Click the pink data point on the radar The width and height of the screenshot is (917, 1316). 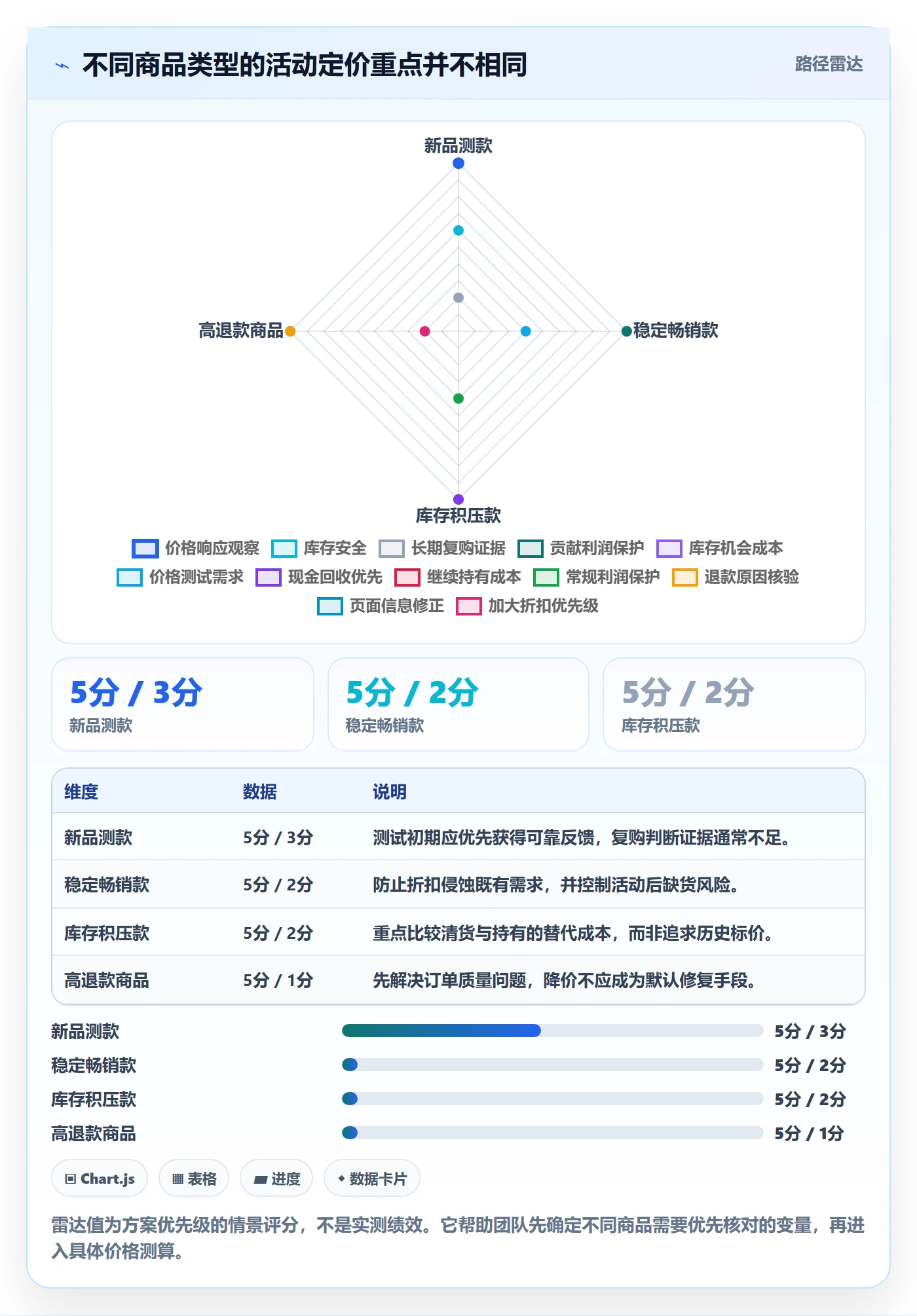[x=425, y=331]
